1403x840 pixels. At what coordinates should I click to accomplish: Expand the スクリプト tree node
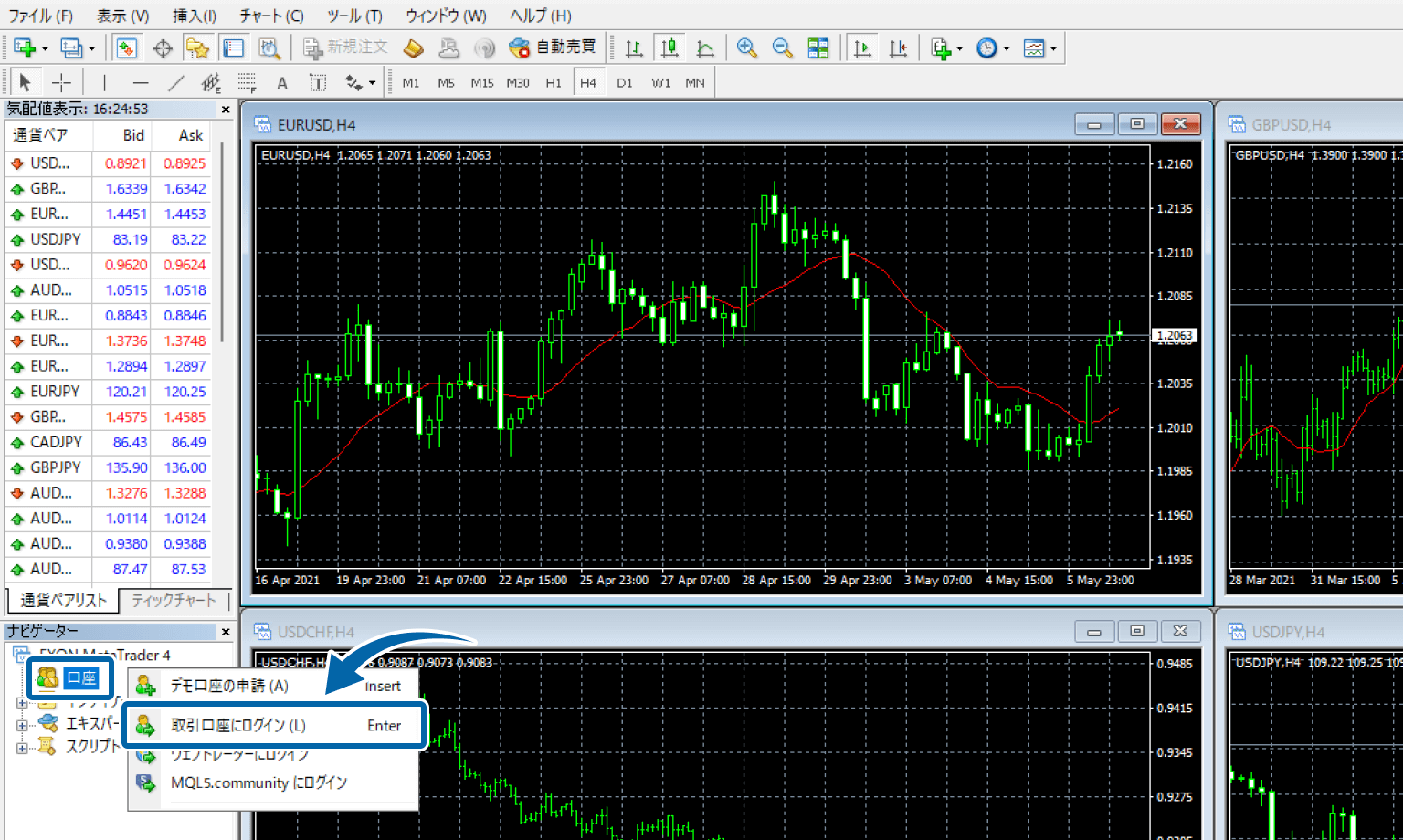[x=22, y=748]
